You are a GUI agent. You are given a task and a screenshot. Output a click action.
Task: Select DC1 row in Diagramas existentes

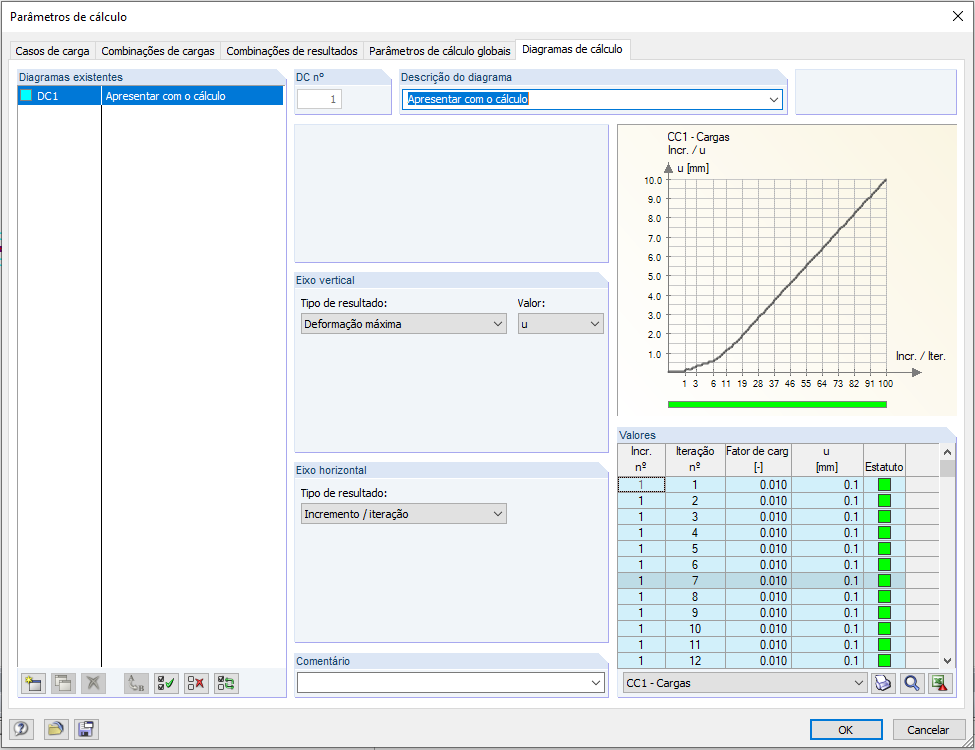[150, 96]
